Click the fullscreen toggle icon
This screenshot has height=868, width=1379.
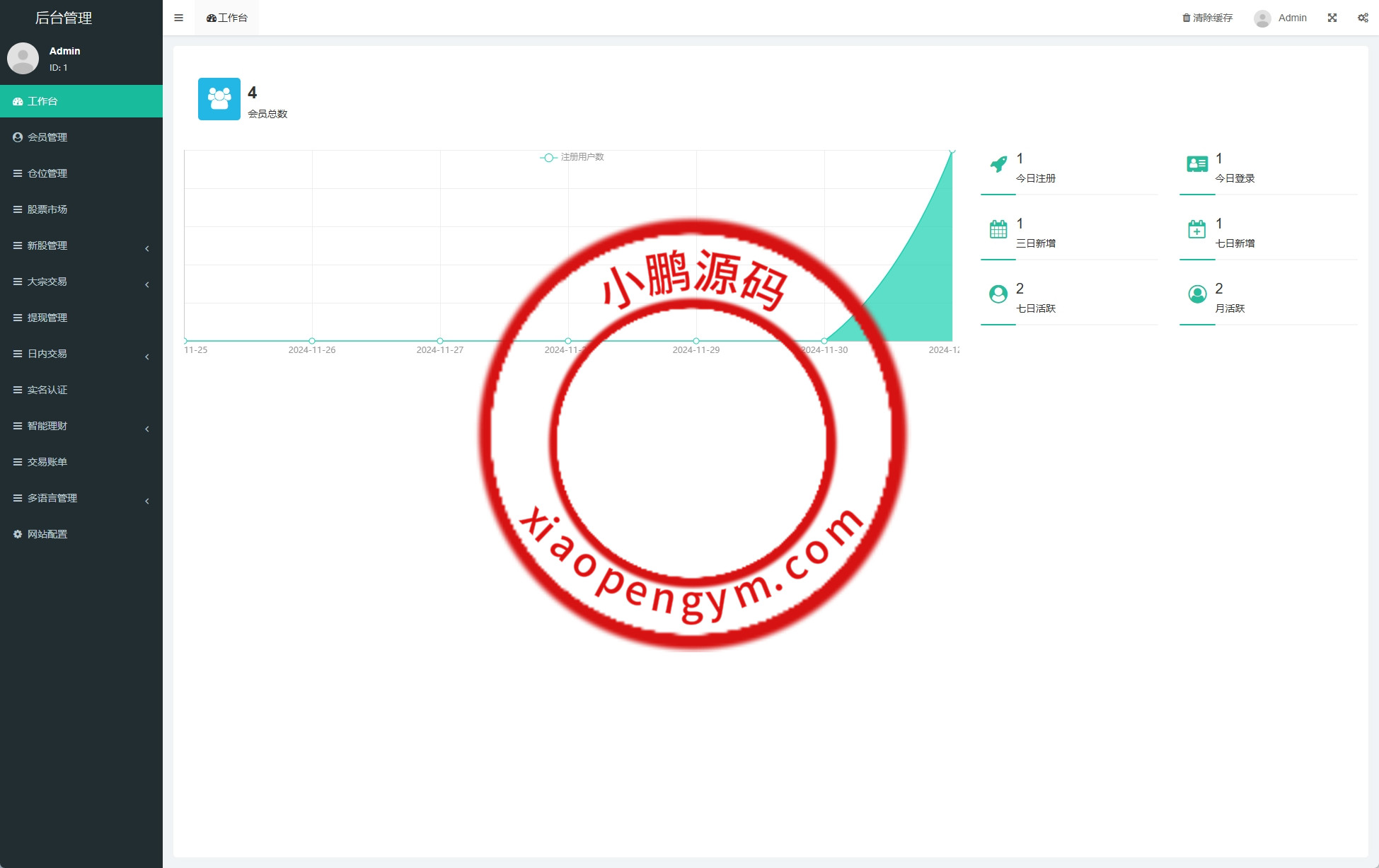pos(1332,18)
